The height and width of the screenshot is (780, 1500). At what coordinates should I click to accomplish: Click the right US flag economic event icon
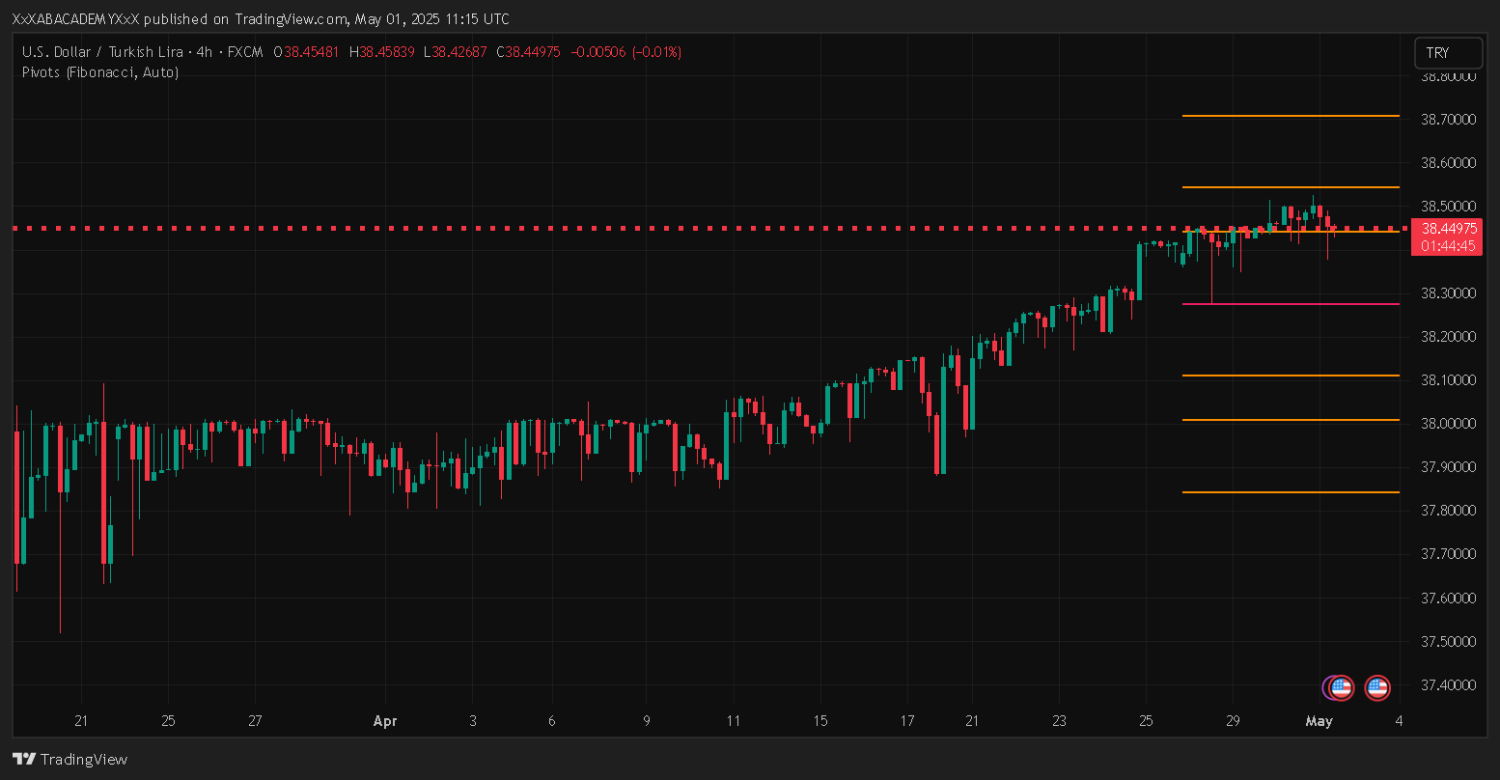coord(1377,687)
